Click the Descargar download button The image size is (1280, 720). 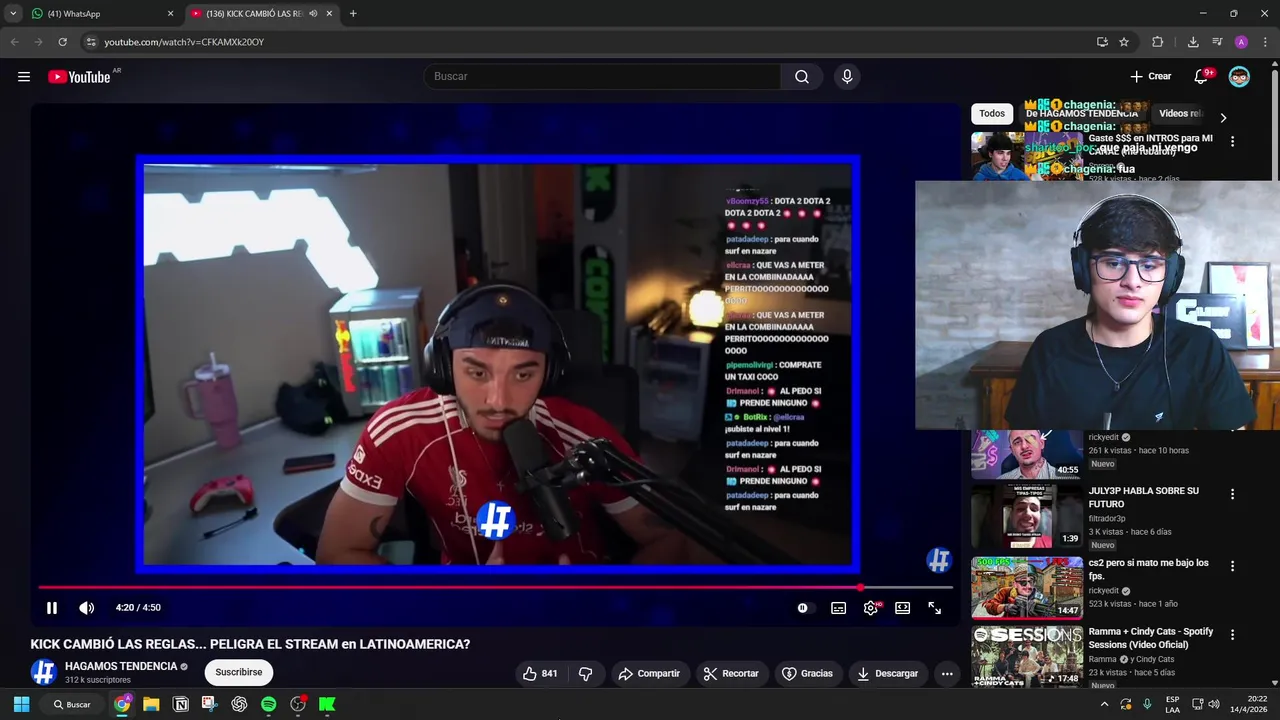(x=888, y=674)
